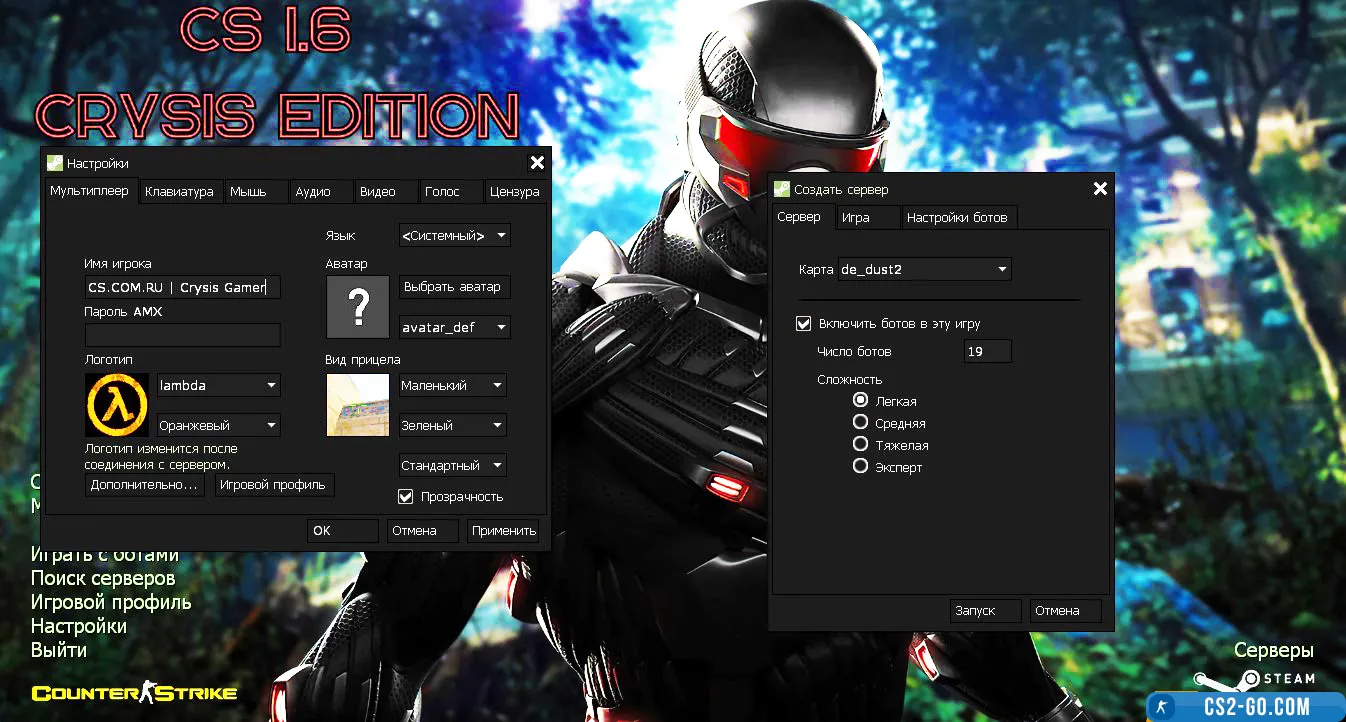1346x722 pixels.
Task: Click the Выбрать аватар button
Action: click(x=452, y=287)
